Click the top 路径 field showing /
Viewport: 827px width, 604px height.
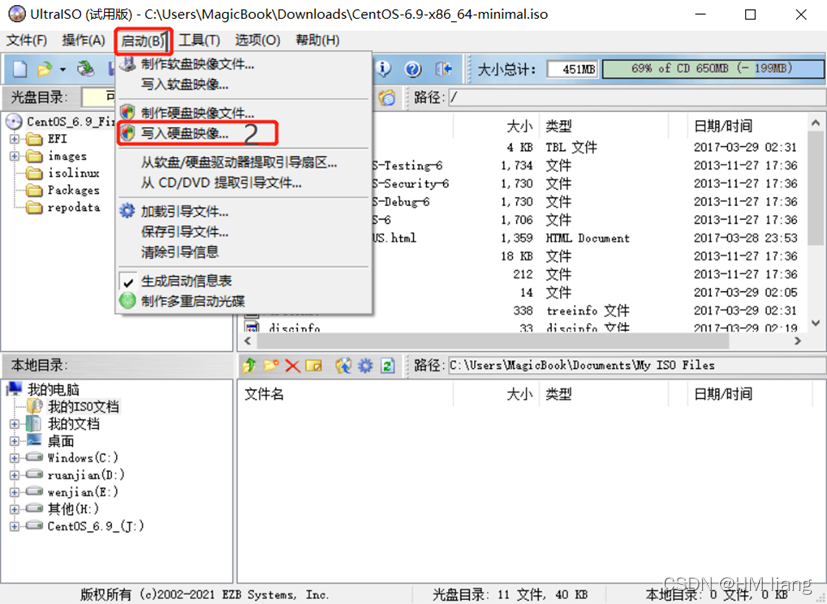pos(637,98)
